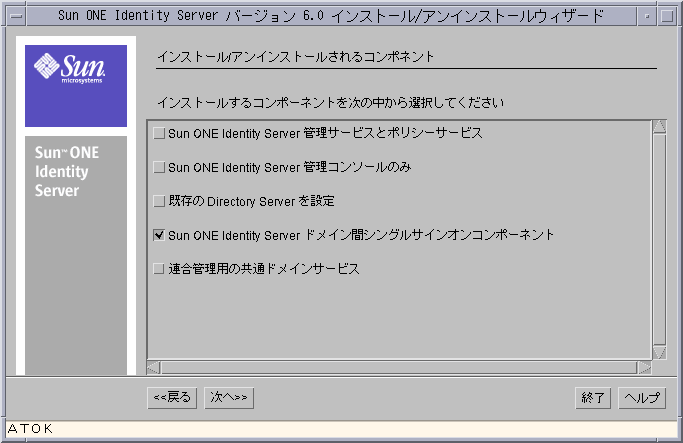Go forward with the '次へ>>' button
The image size is (683, 443).
229,398
